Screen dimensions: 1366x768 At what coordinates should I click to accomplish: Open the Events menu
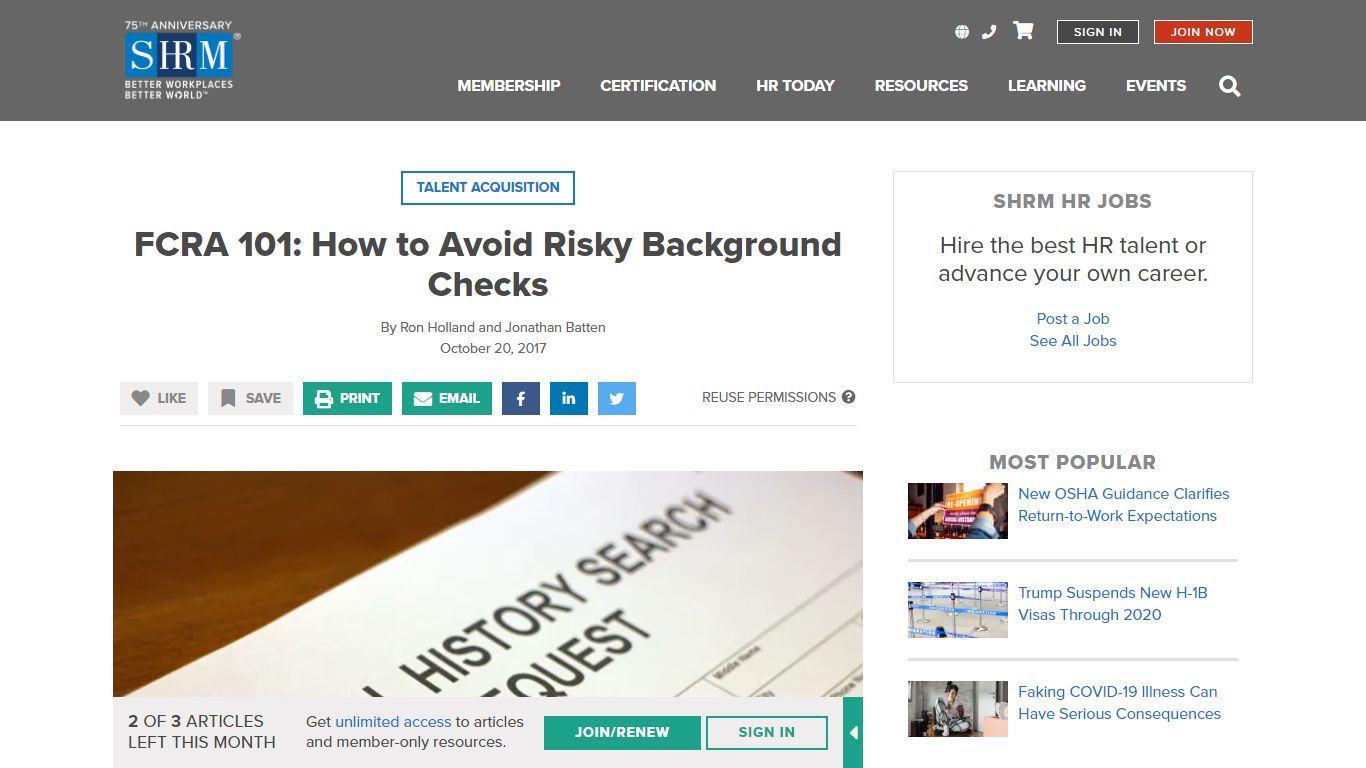coord(1156,86)
